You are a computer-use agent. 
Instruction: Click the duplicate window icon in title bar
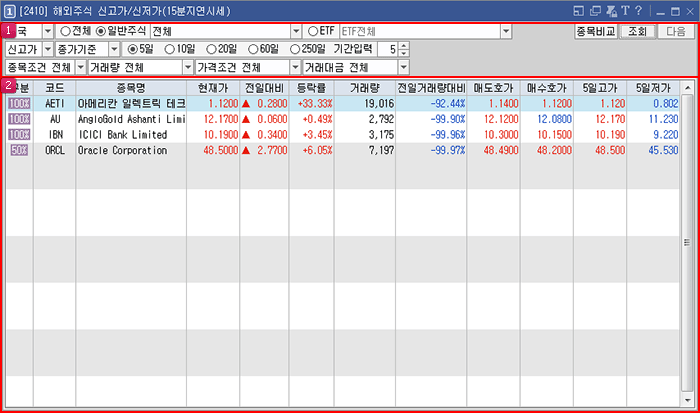(595, 11)
